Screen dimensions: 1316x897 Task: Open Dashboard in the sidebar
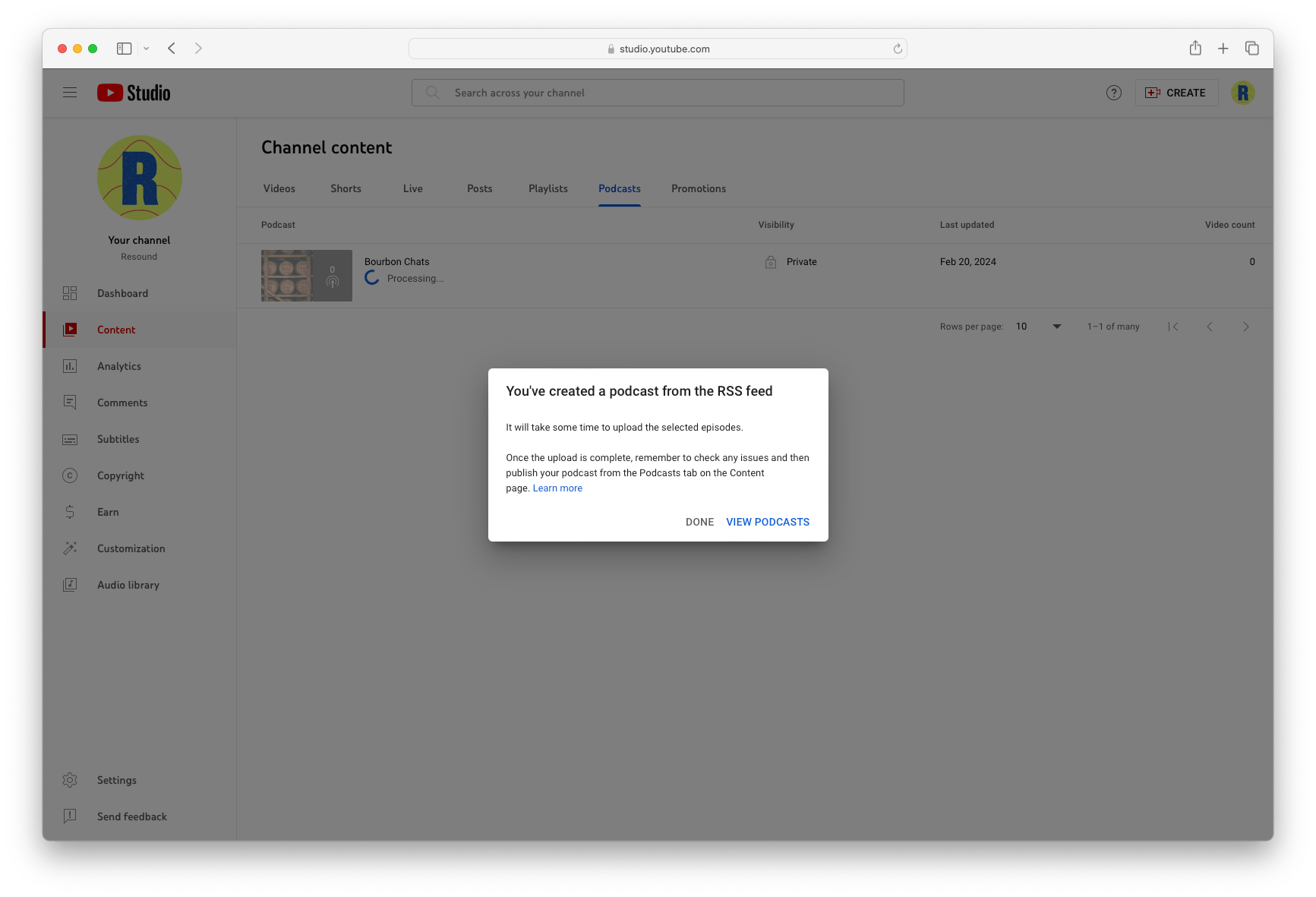coord(140,293)
